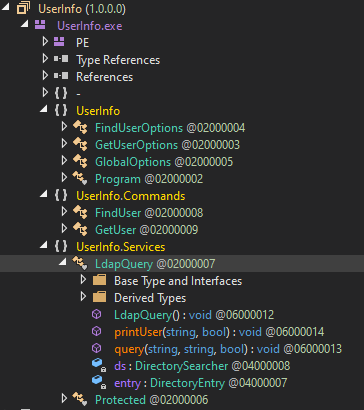Expand the GetUser class node
This screenshot has height=410, width=364.
click(64, 229)
